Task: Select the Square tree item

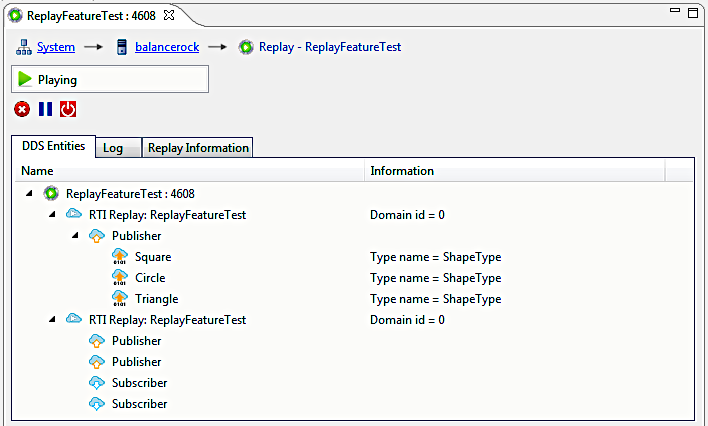Action: [153, 257]
